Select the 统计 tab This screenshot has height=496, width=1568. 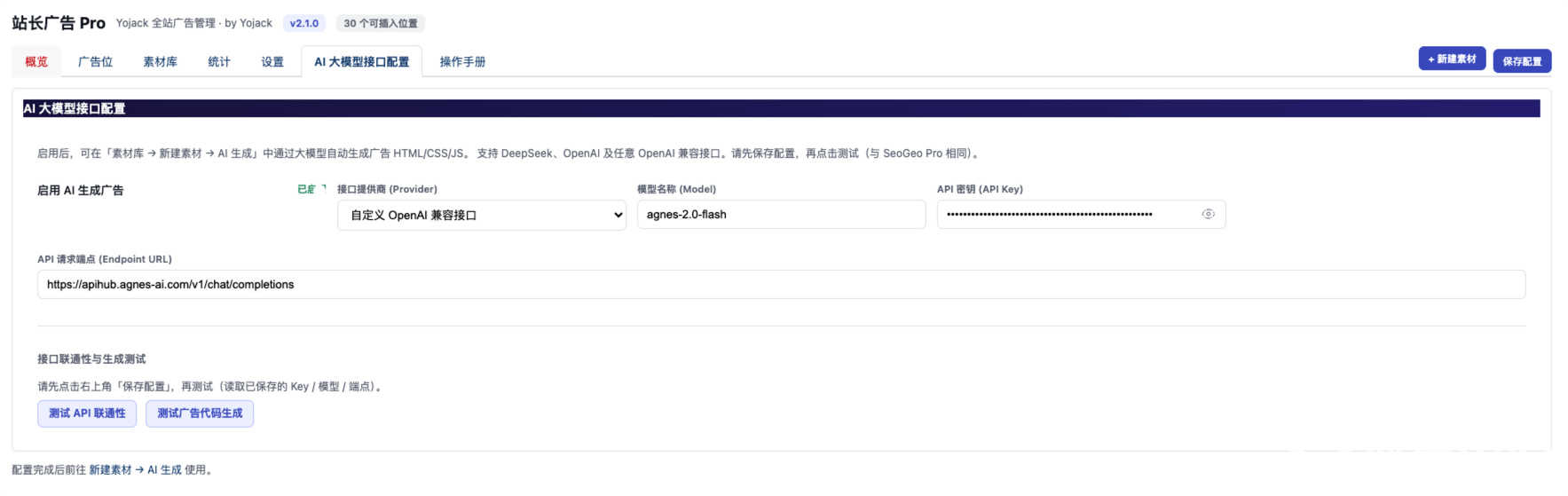point(219,61)
